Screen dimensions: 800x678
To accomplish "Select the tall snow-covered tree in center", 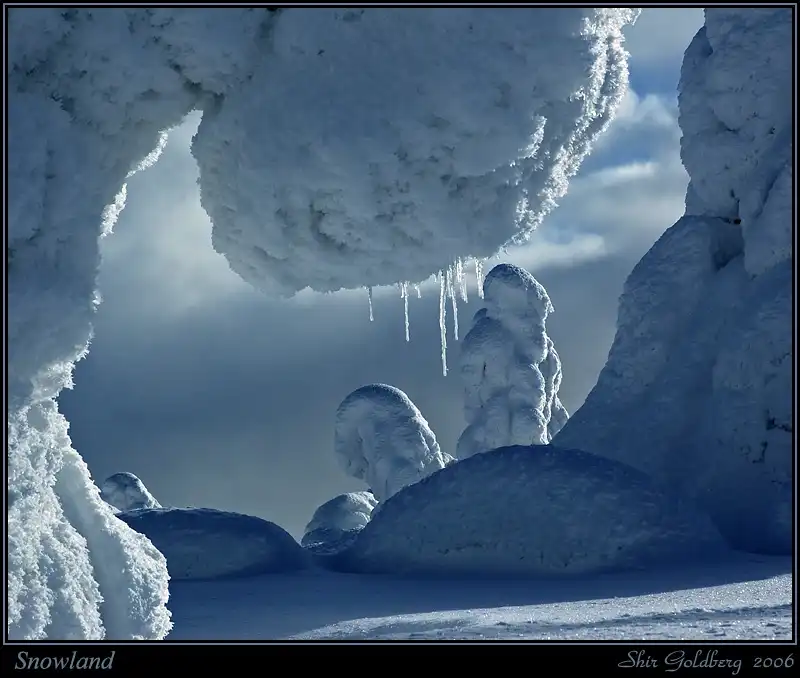I will (x=510, y=360).
